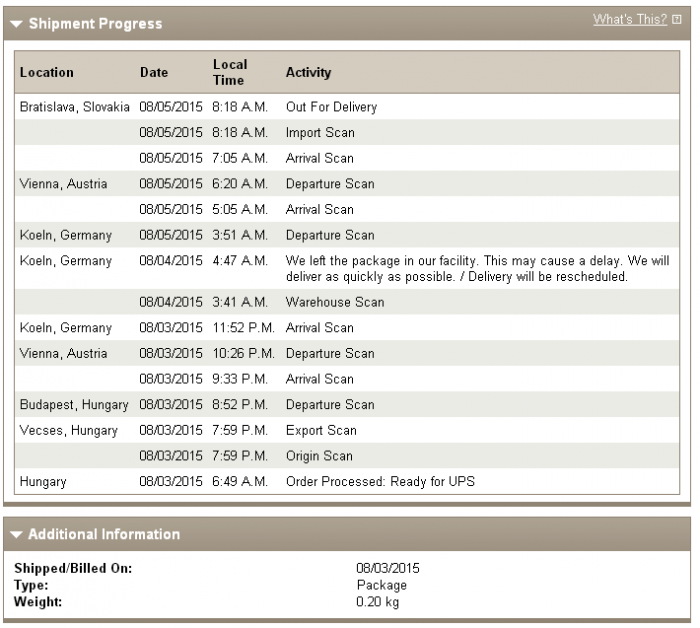
Task: Select the Location column header
Action: [x=47, y=72]
